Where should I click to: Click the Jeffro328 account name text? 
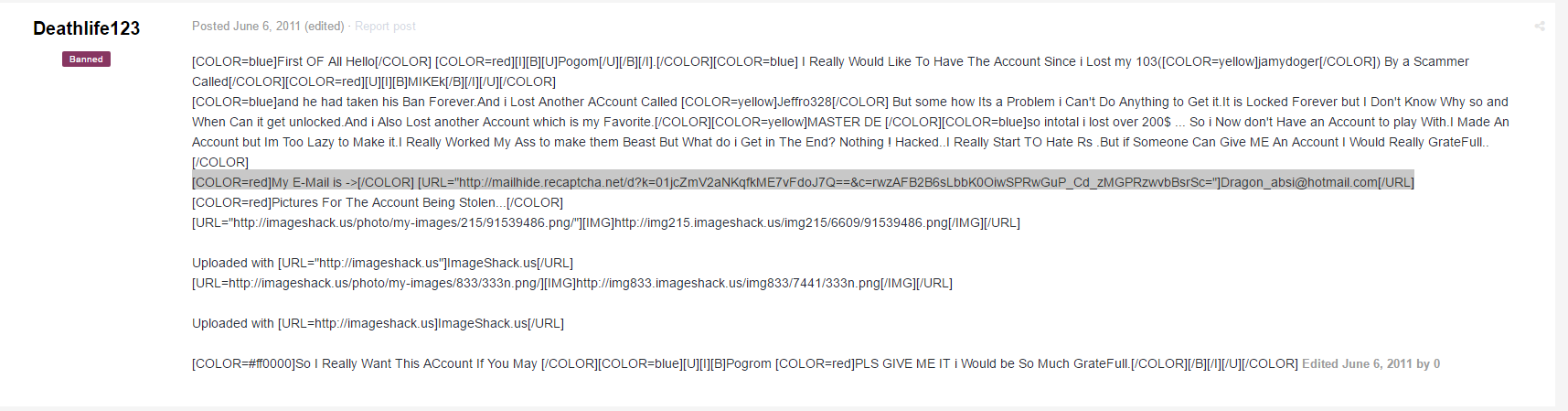tap(807, 102)
